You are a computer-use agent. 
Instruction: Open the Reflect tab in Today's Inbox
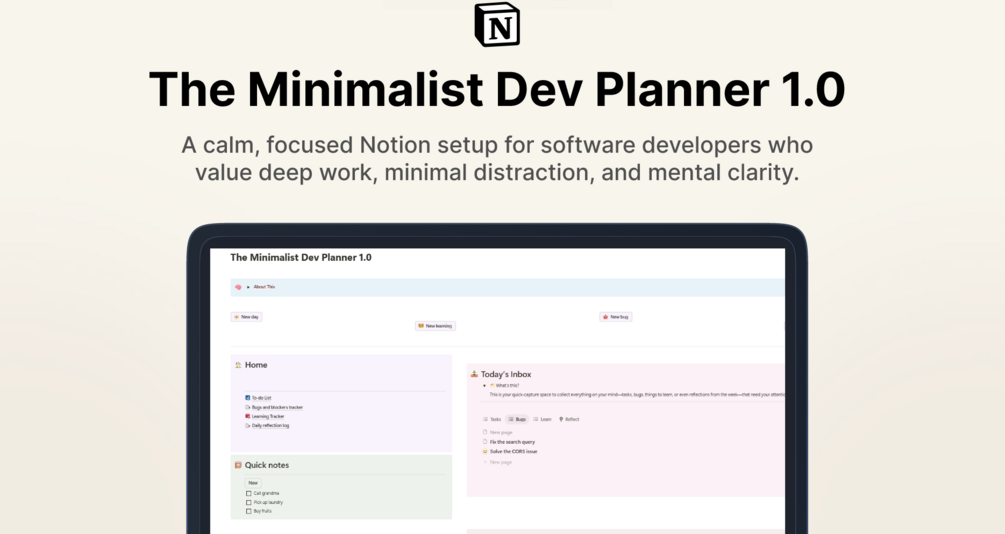[x=569, y=419]
